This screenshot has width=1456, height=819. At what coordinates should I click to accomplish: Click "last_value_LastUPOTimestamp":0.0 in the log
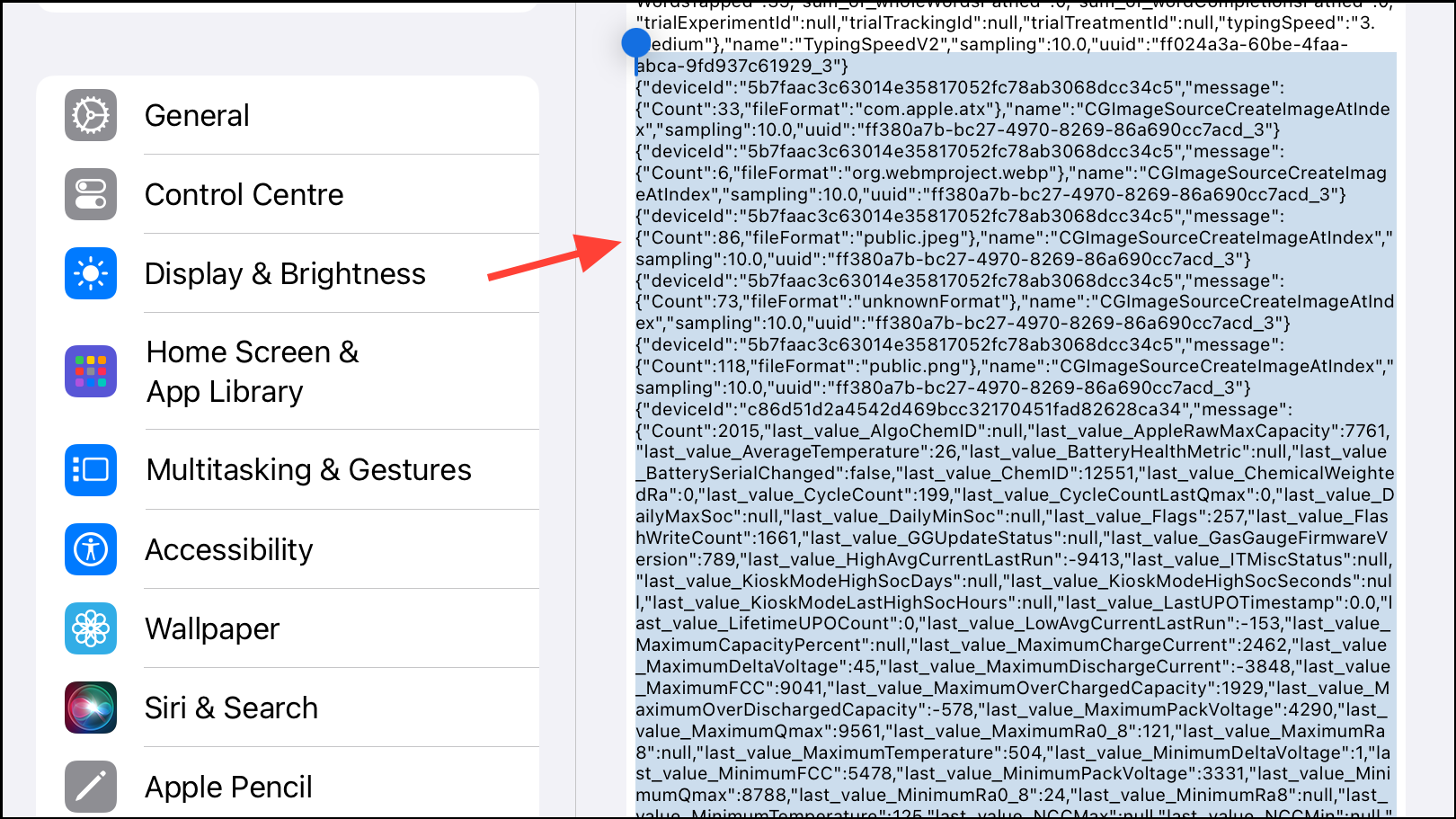[1217, 603]
